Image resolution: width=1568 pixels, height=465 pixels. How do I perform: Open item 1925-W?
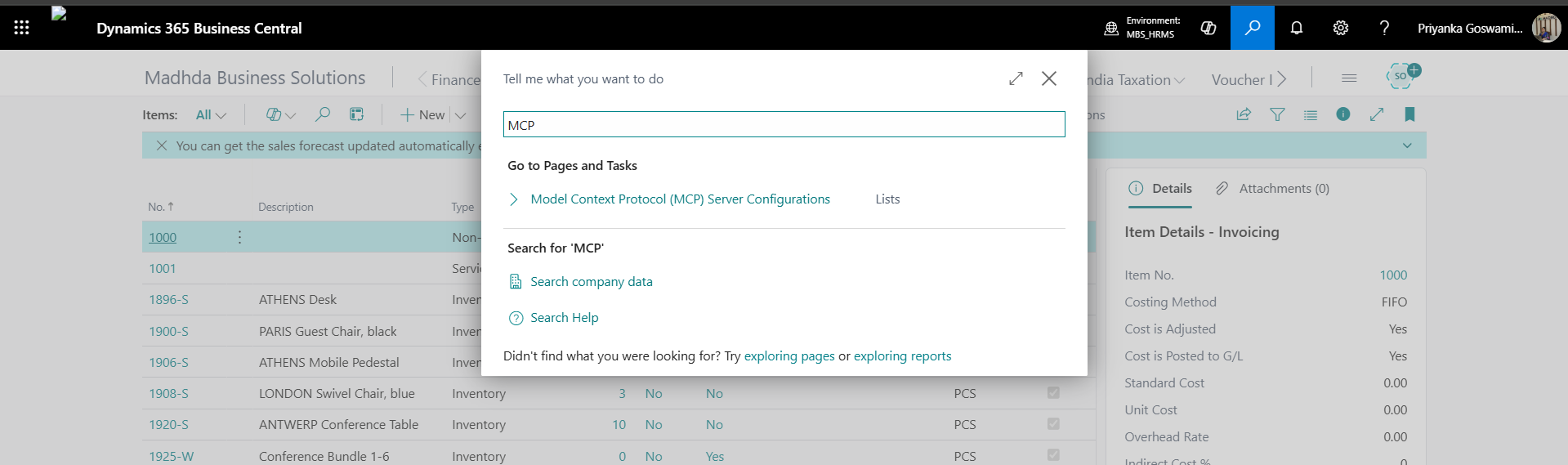(x=171, y=456)
